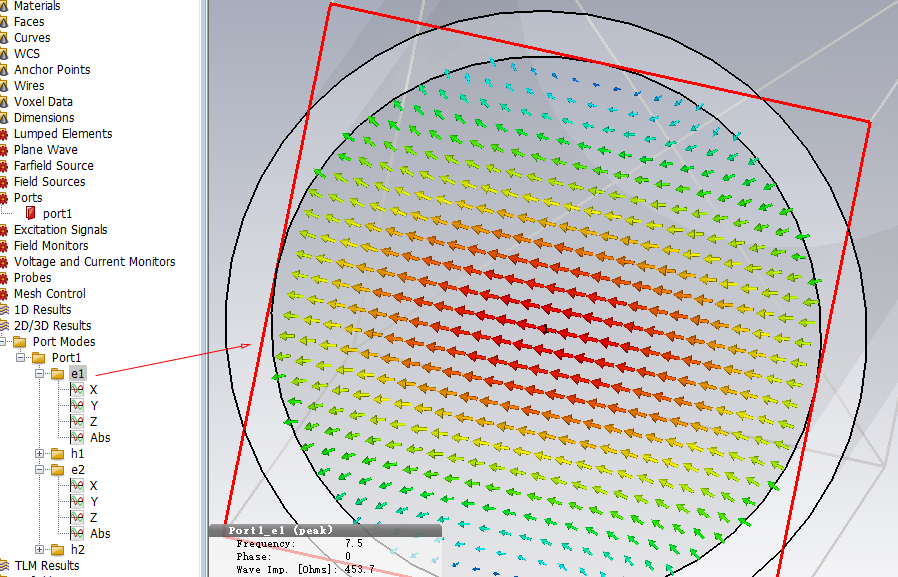Open the e2 Abs result icon
This screenshot has width=898, height=577.
coord(77,534)
